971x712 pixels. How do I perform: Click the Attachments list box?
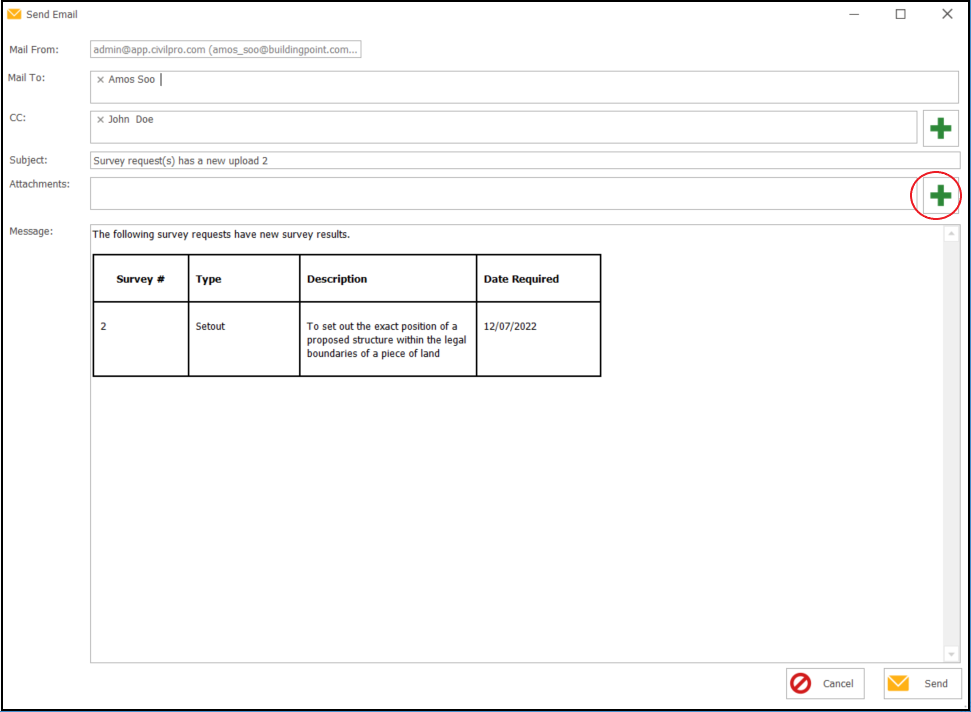pyautogui.click(x=500, y=194)
